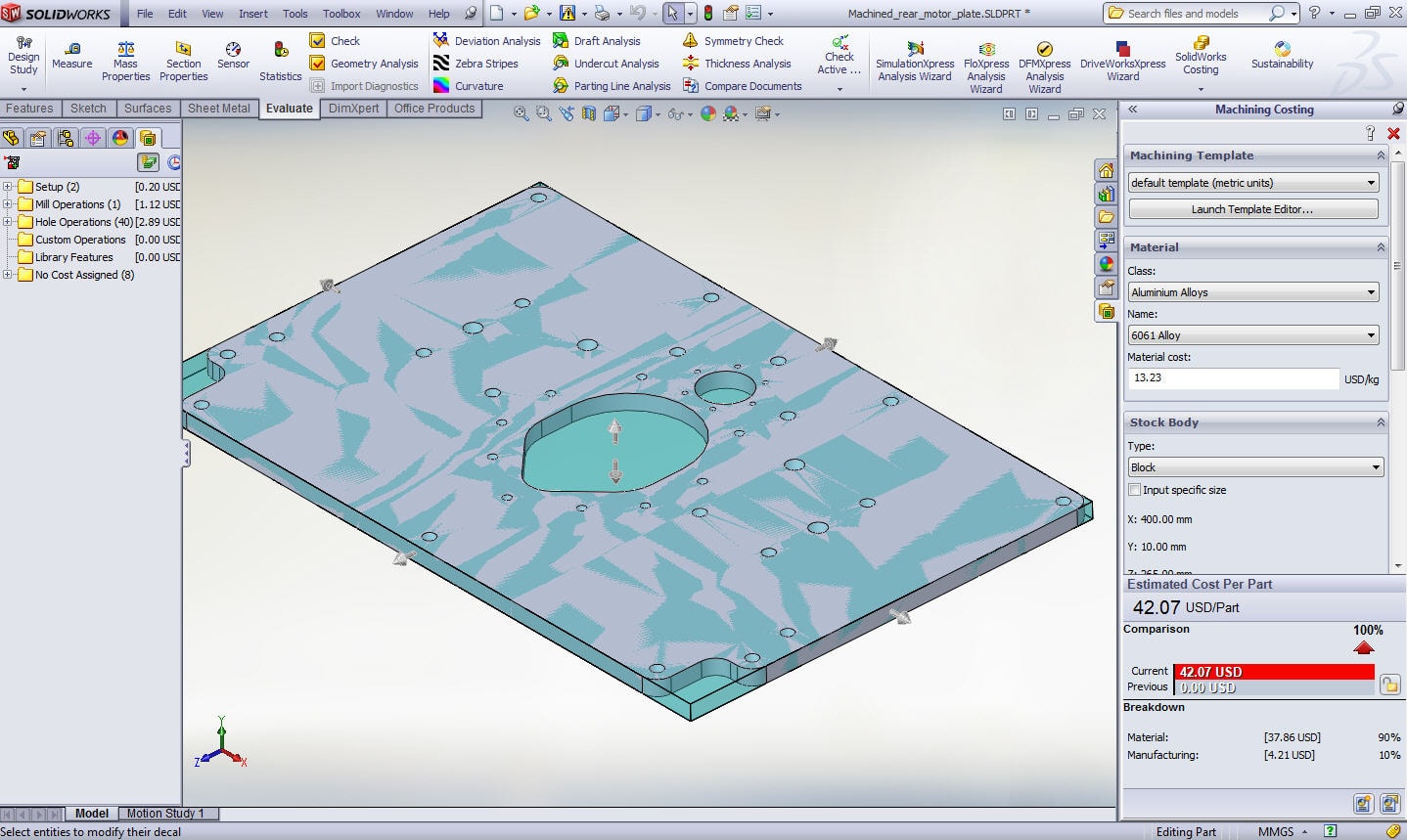Click the red Current cost bar

point(1273,672)
